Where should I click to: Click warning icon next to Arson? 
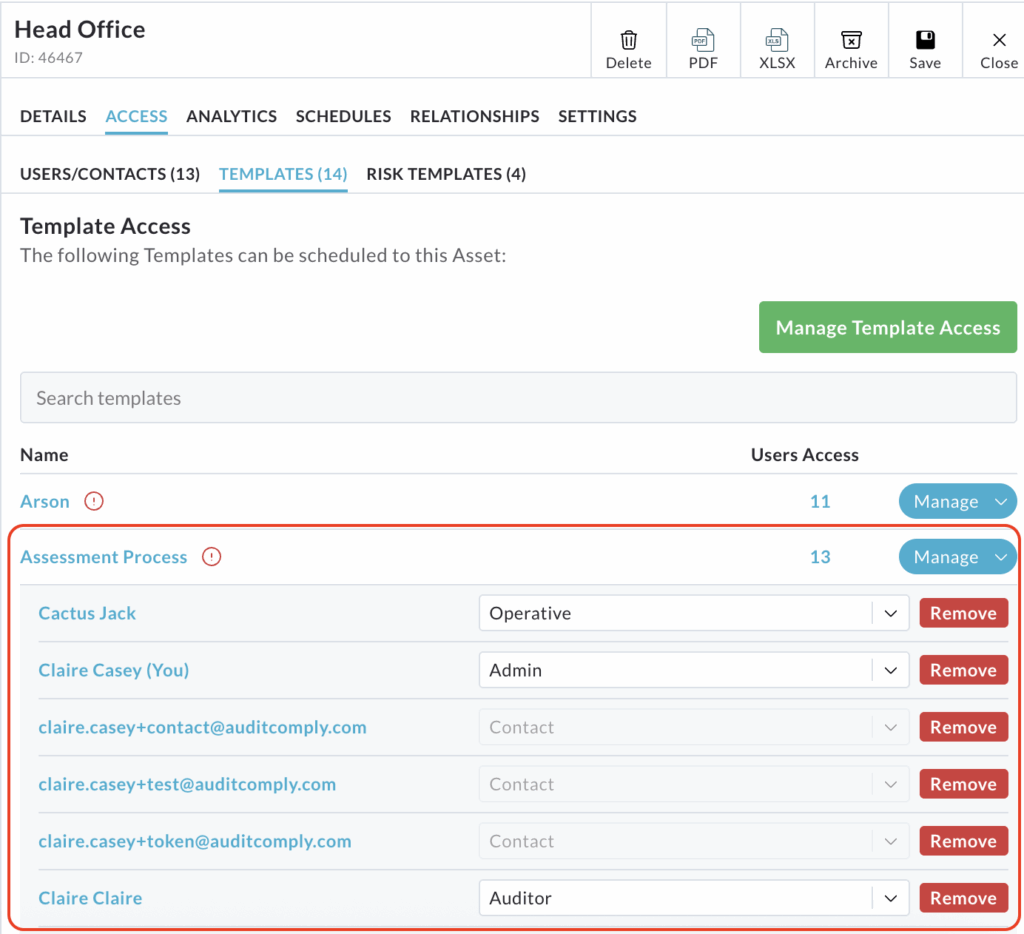click(94, 502)
